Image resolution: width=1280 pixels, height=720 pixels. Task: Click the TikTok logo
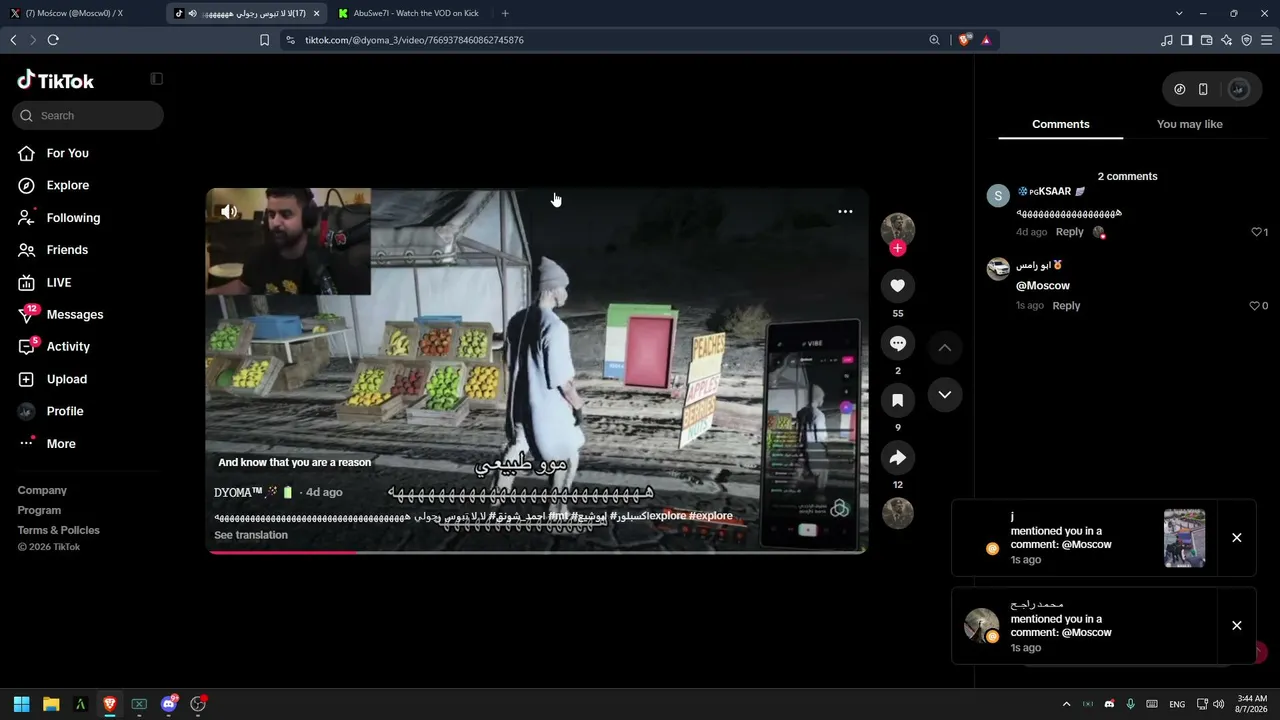[x=56, y=81]
